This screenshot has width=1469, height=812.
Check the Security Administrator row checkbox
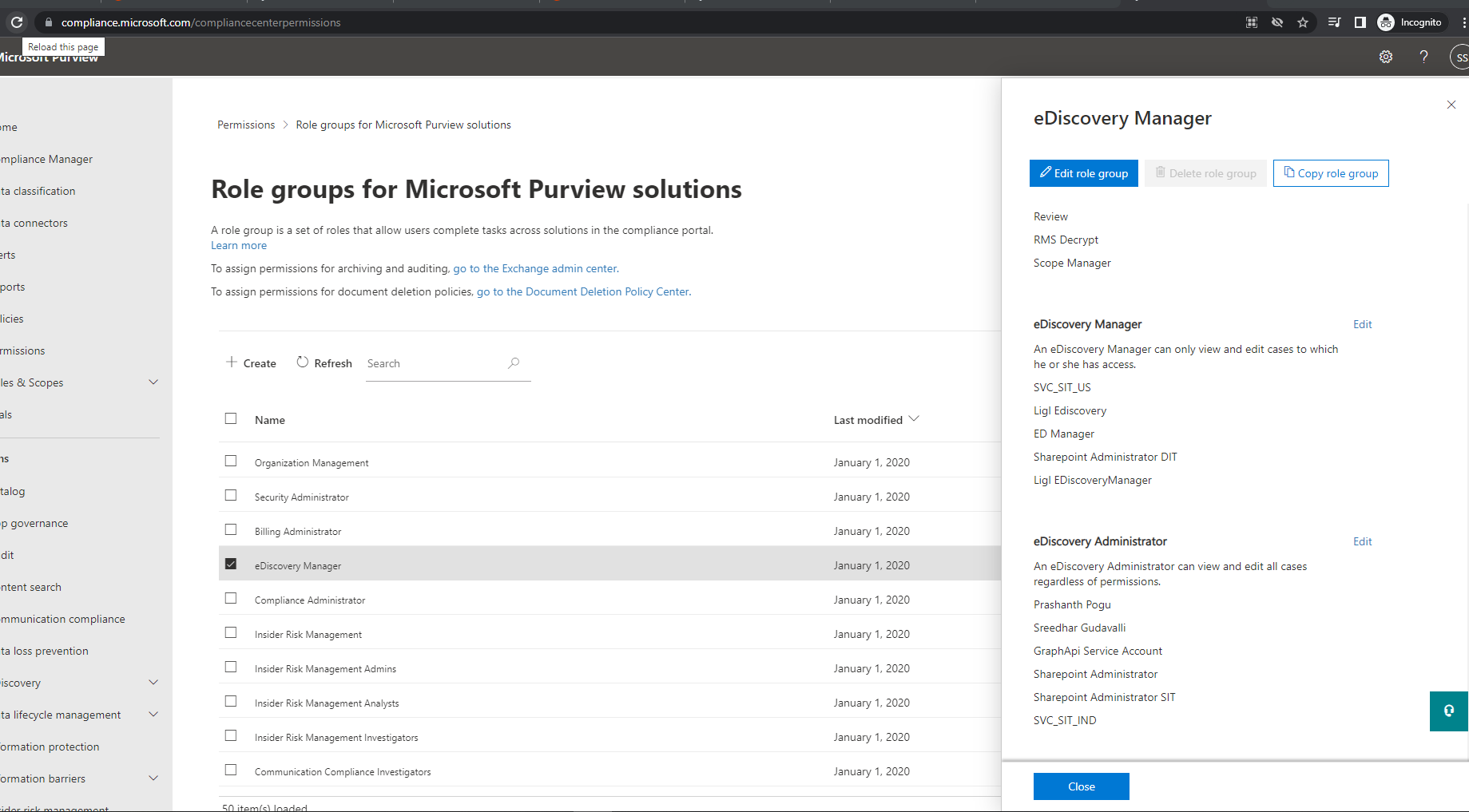pyautogui.click(x=231, y=495)
